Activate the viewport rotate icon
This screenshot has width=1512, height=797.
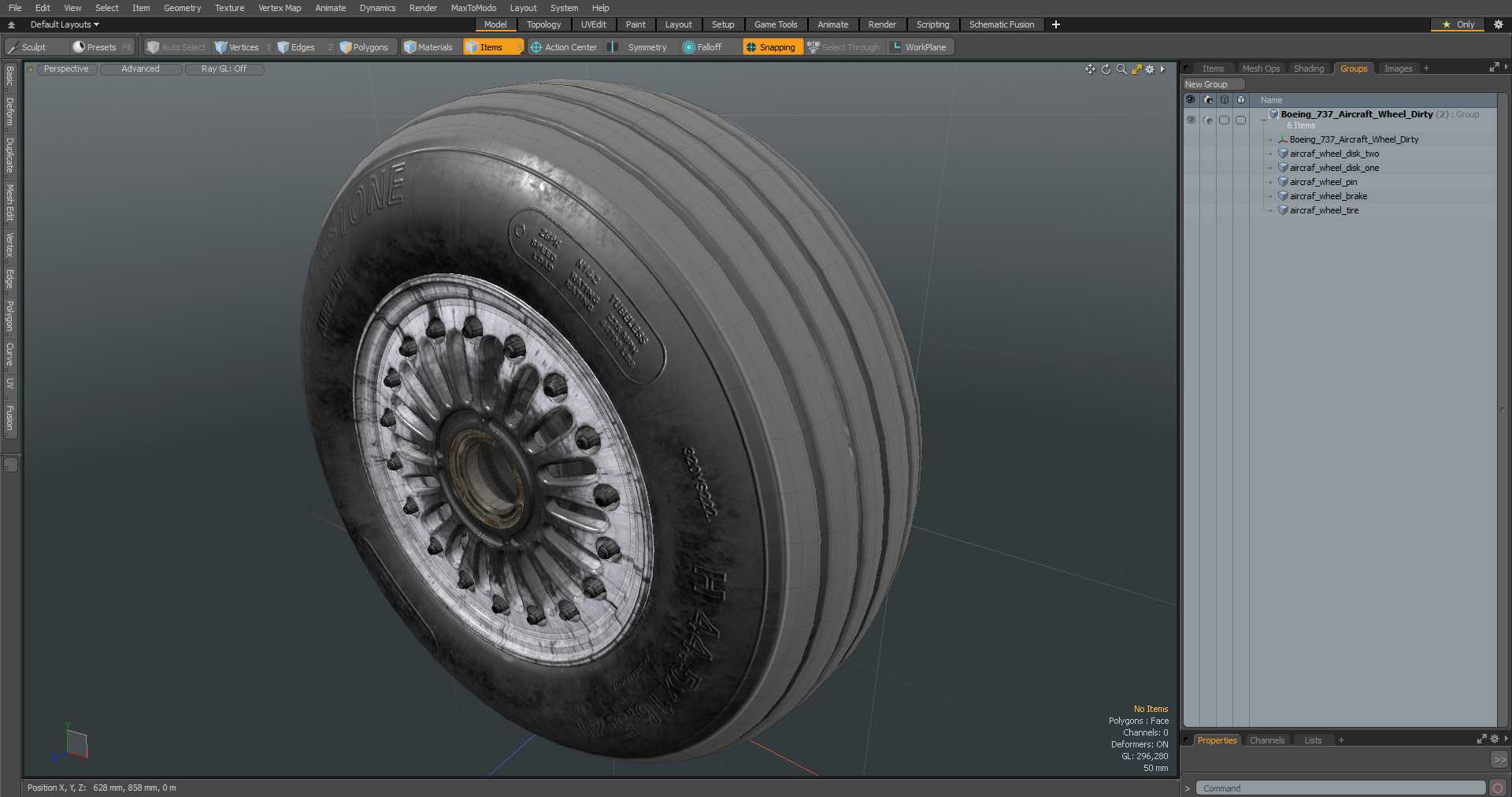[1106, 69]
